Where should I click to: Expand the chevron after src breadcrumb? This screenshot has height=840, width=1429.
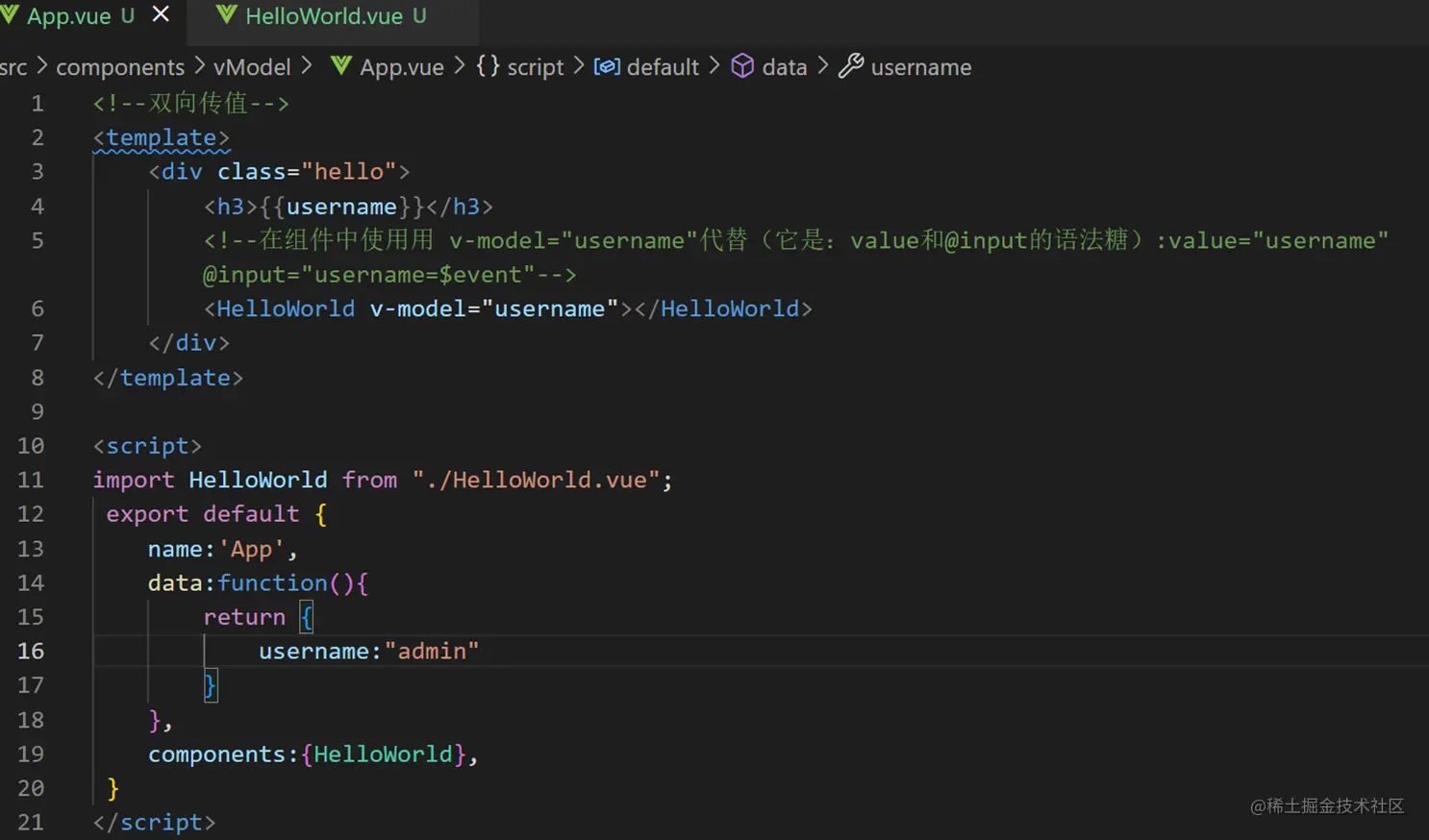pos(42,65)
